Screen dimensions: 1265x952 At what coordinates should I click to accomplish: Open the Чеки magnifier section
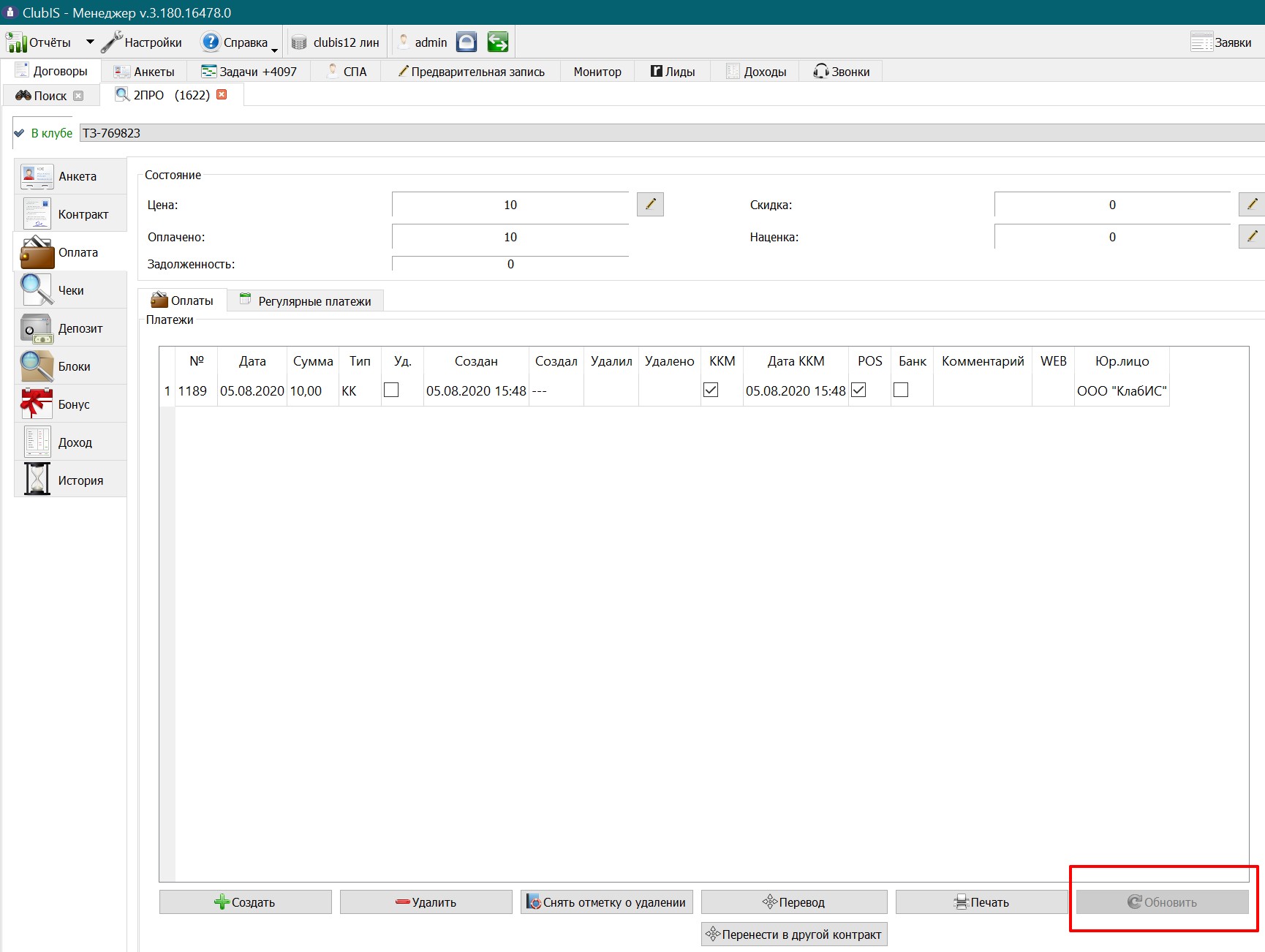click(x=70, y=290)
